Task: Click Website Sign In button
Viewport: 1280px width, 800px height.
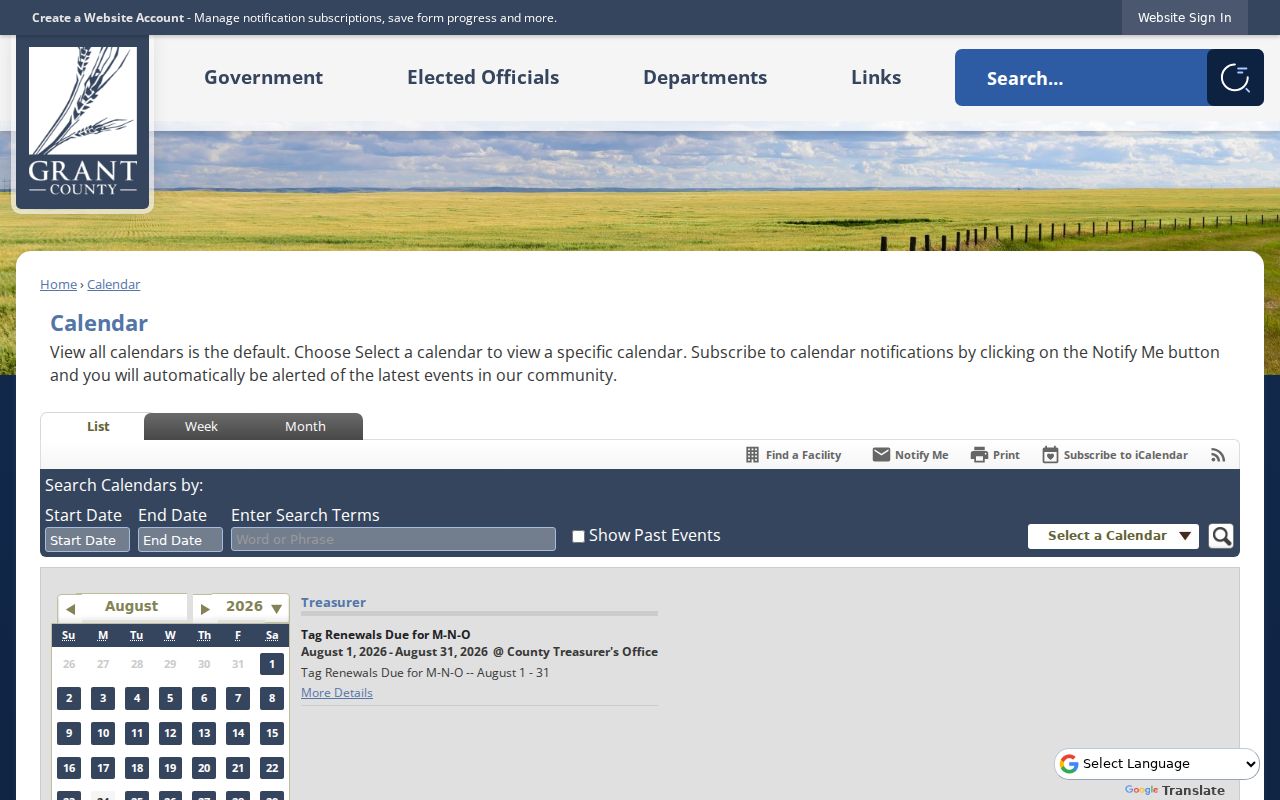Action: click(1185, 18)
